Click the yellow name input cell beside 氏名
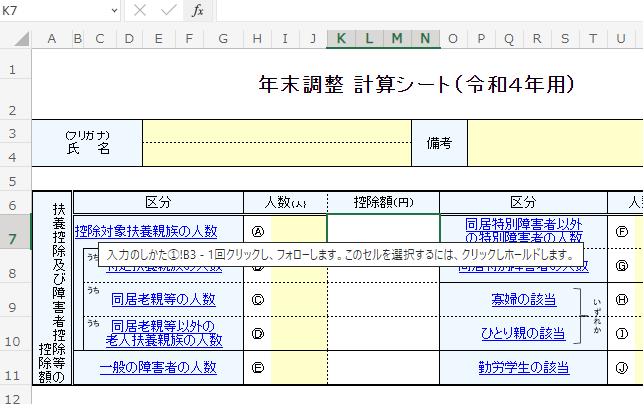The width and height of the screenshot is (643, 404). 277,155
